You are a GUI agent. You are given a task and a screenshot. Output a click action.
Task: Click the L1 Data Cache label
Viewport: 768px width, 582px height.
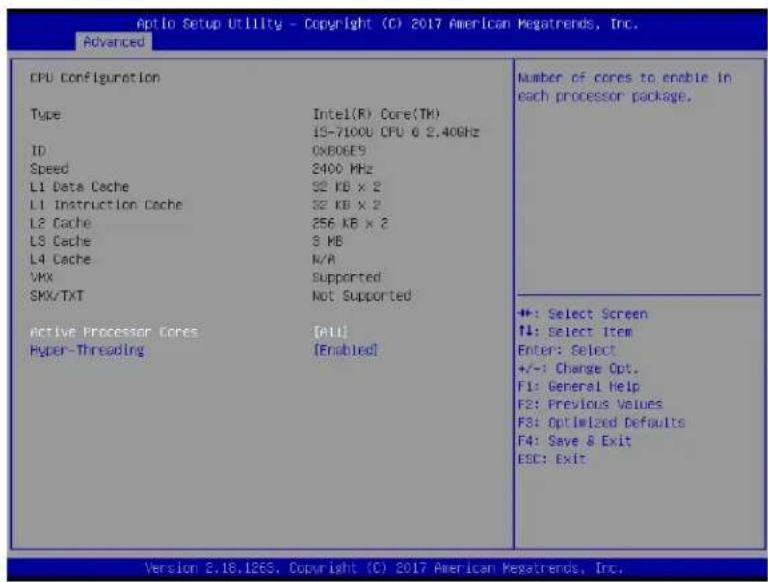point(79,187)
